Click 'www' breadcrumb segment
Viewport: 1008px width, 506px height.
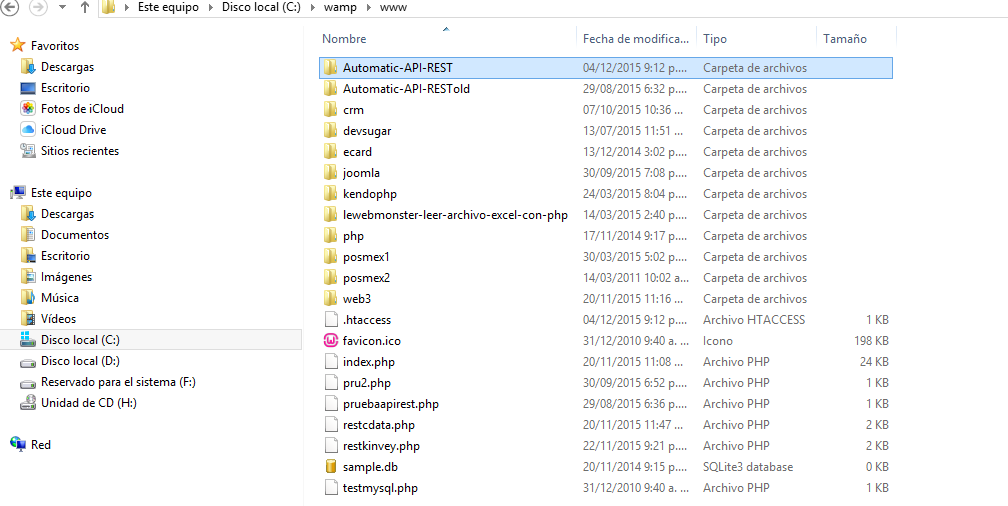tap(393, 8)
